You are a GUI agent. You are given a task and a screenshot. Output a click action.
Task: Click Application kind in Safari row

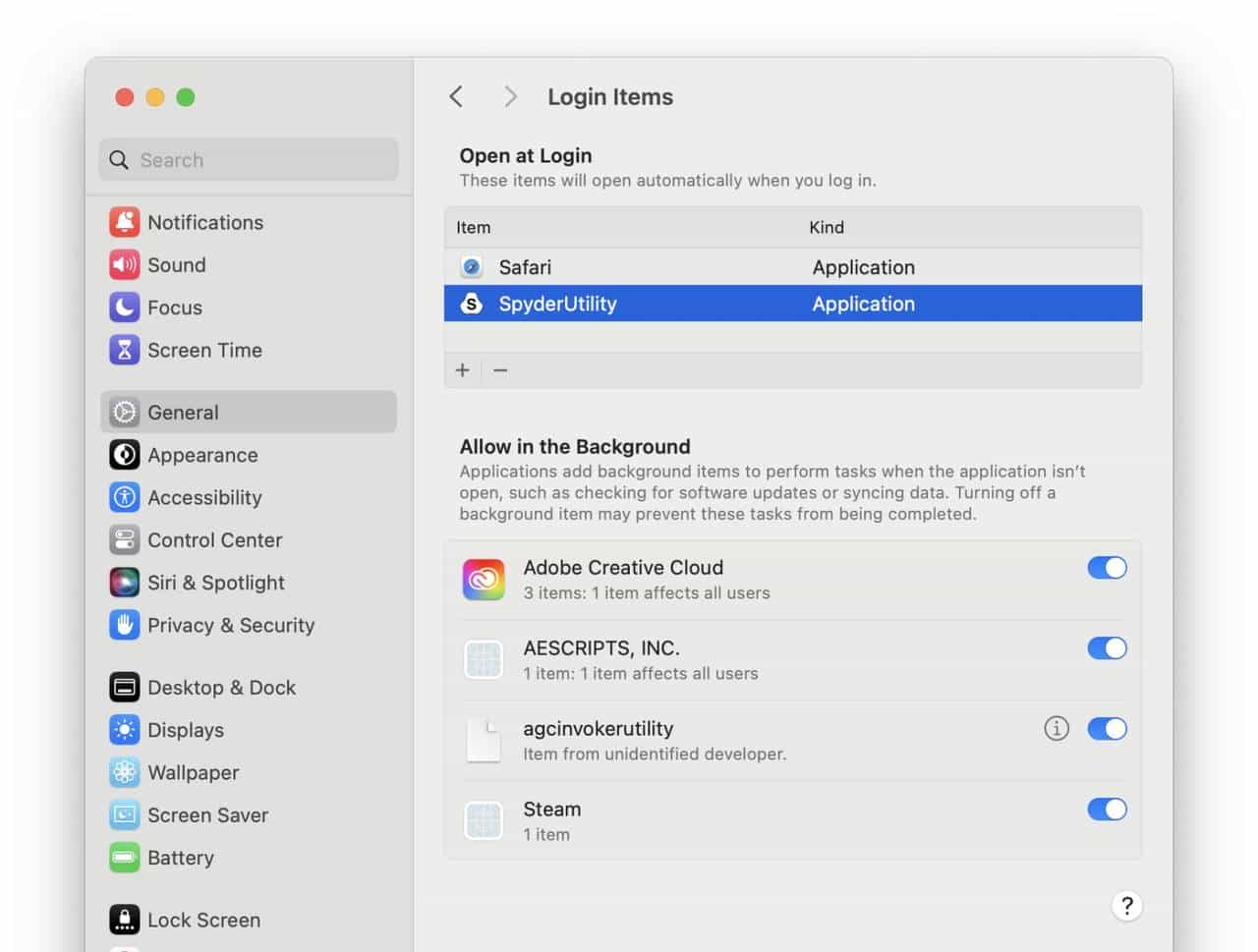[x=864, y=267]
